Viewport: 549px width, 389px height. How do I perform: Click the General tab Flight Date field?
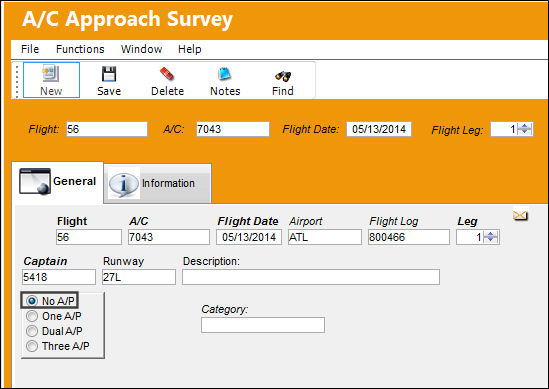pos(249,237)
